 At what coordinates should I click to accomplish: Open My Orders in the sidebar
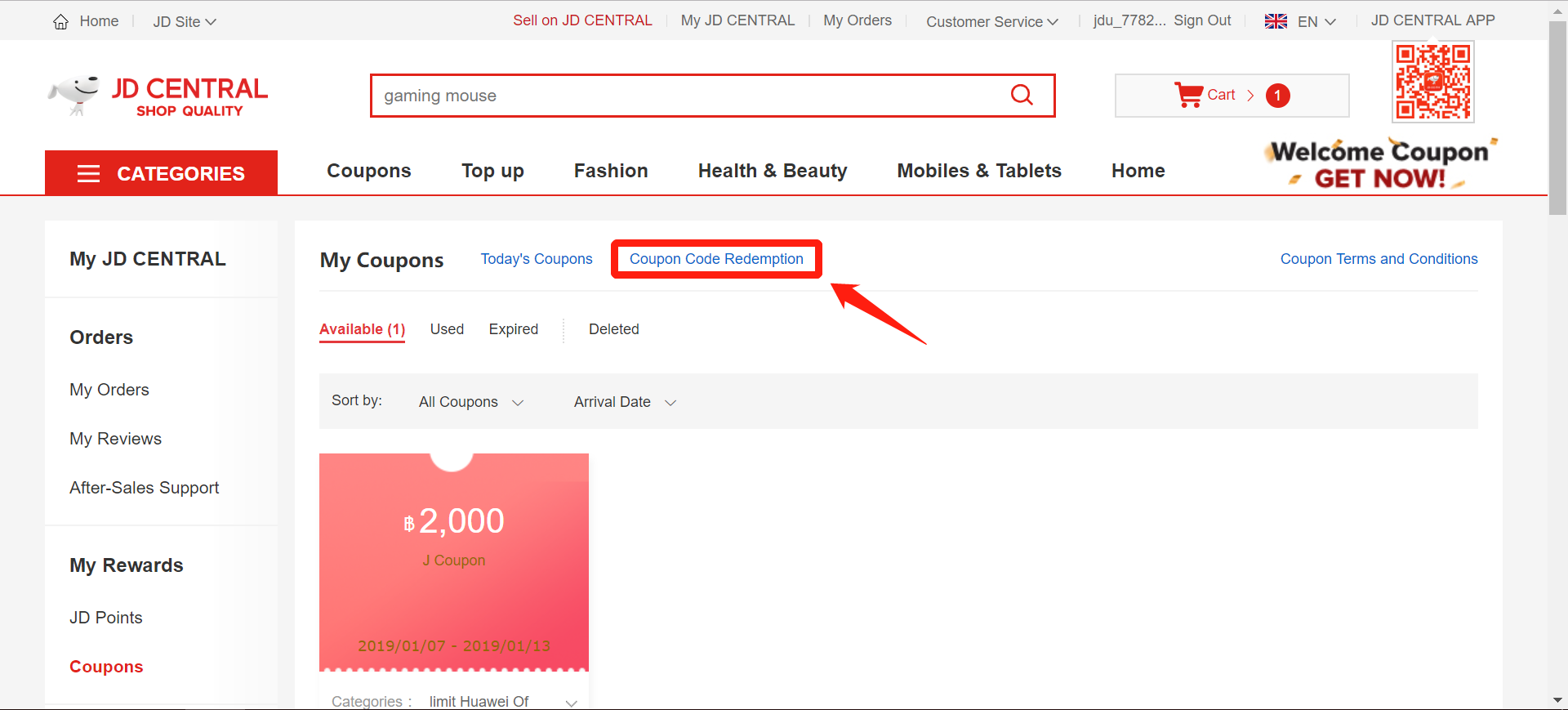109,390
